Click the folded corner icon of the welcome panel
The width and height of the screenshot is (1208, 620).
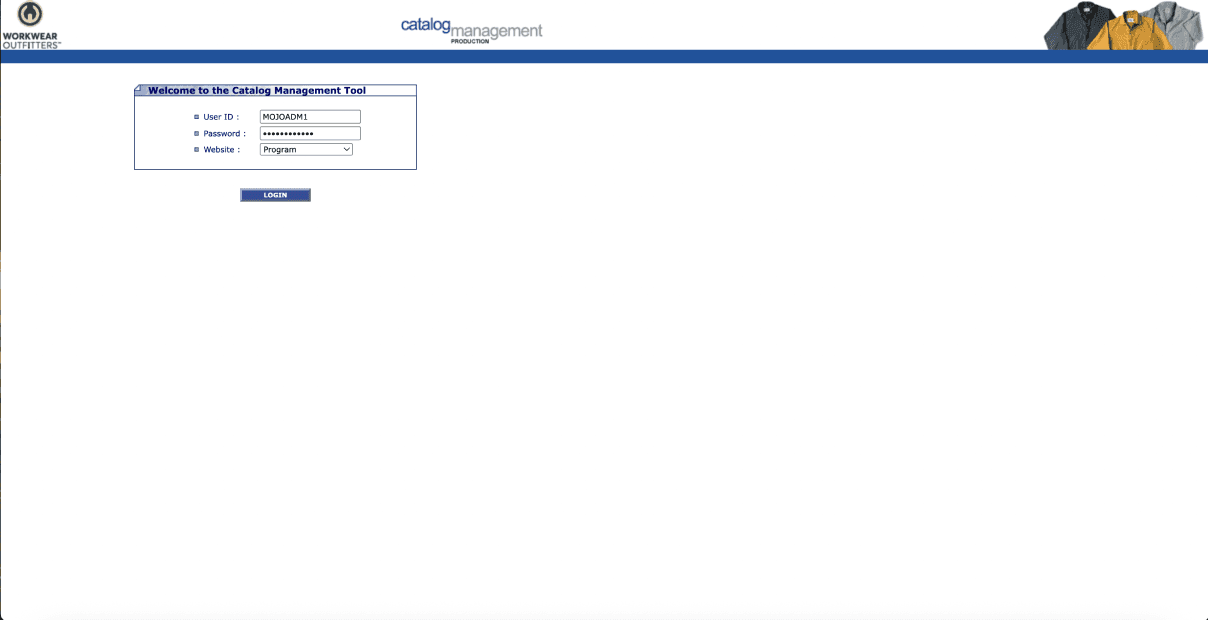[140, 90]
